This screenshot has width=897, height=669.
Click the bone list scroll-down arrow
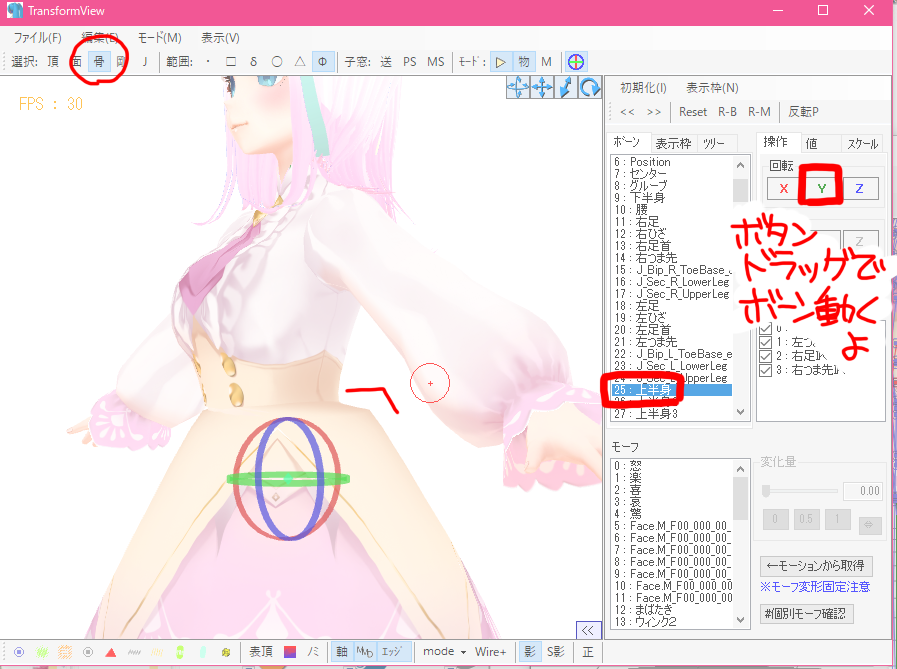741,412
